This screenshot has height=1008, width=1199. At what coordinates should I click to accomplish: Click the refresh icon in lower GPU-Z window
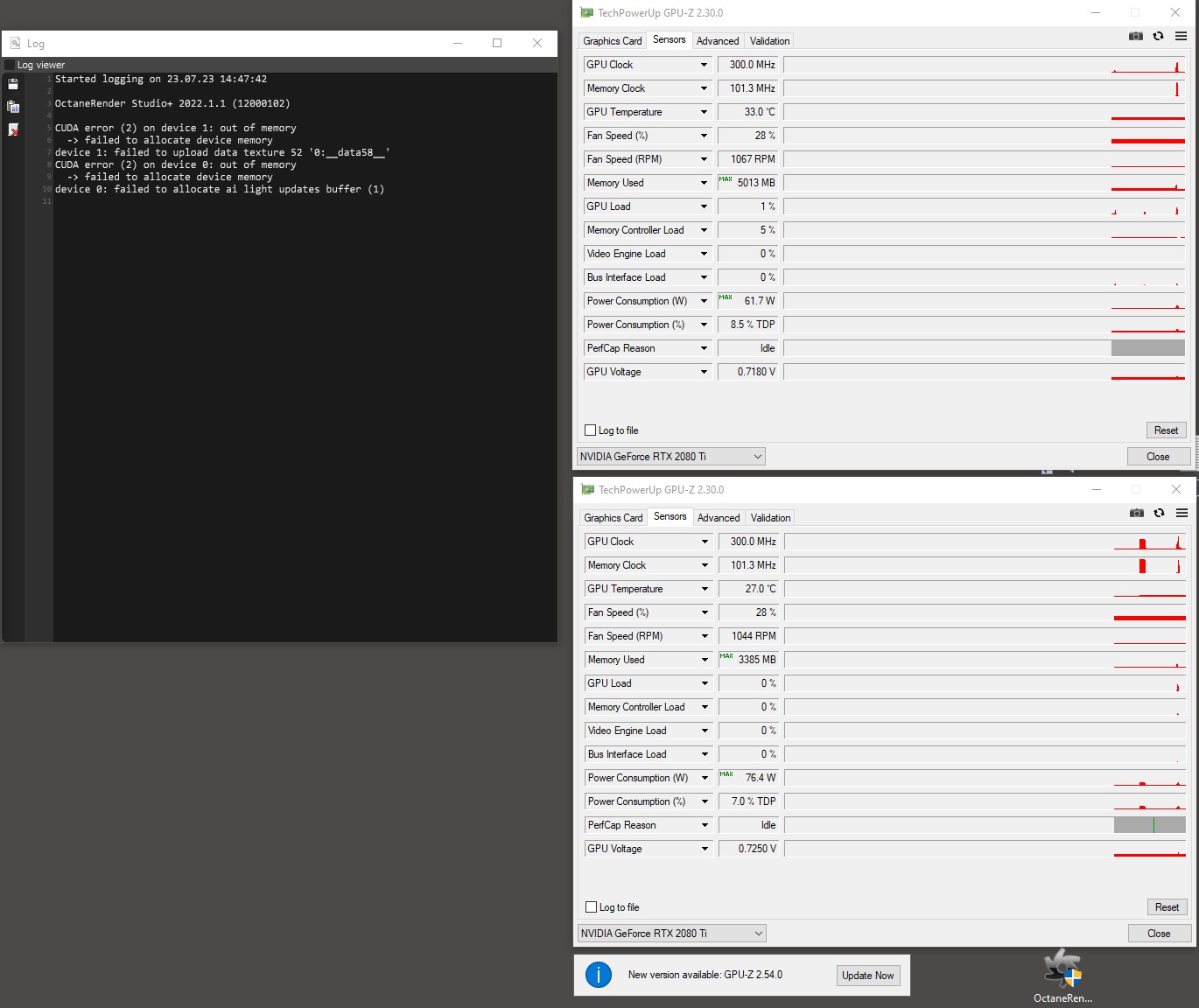tap(1159, 513)
